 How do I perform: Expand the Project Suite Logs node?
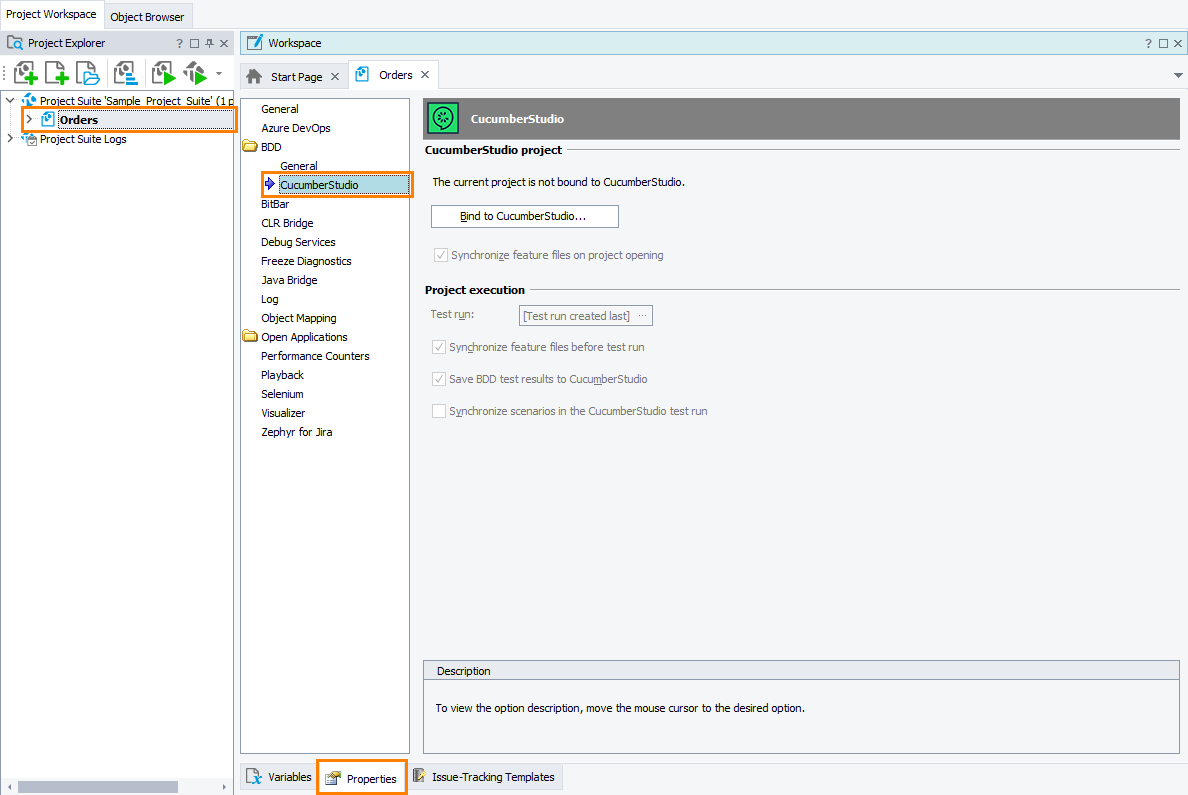[10, 139]
